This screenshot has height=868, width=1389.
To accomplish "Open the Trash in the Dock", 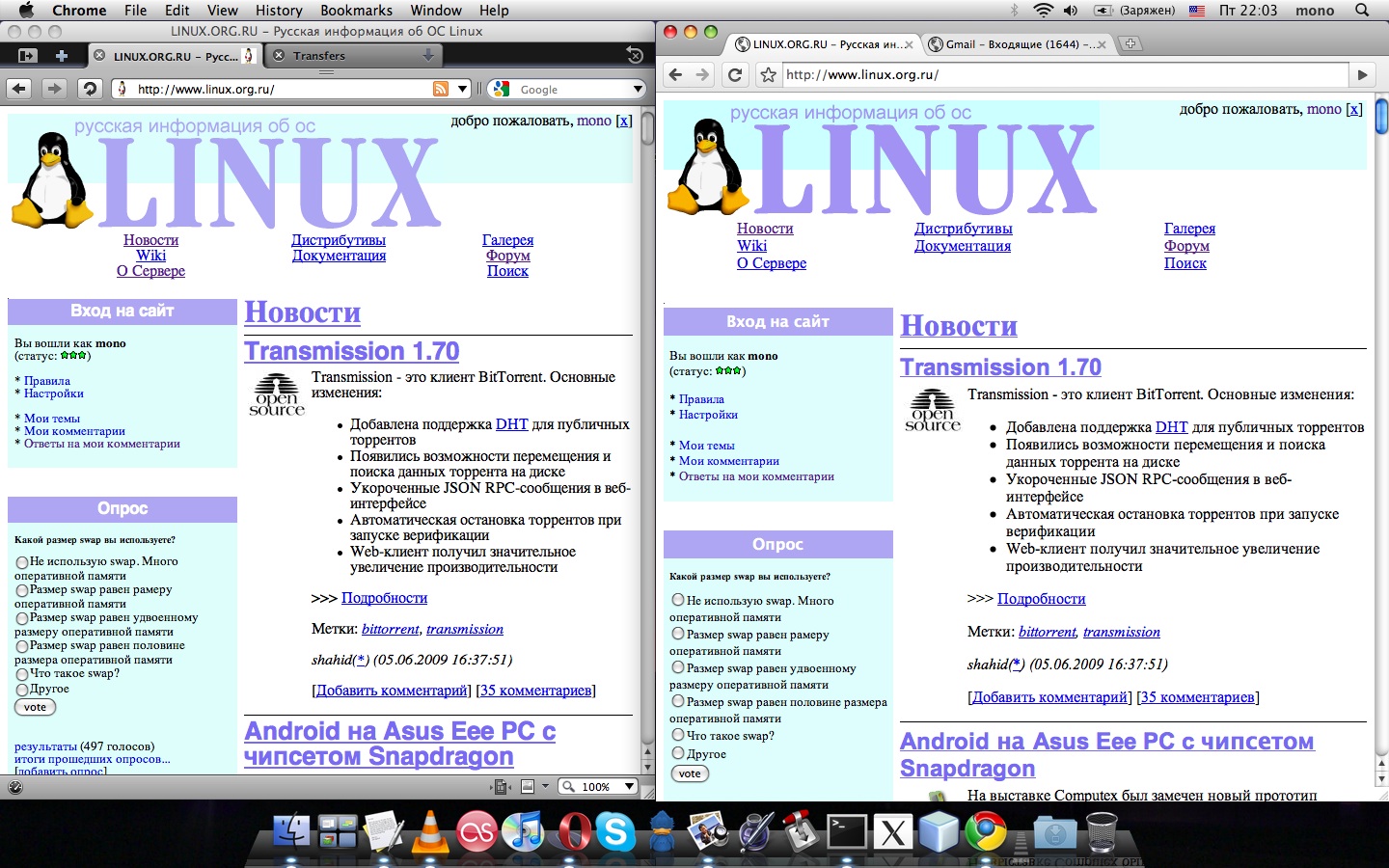I will coord(1102,831).
